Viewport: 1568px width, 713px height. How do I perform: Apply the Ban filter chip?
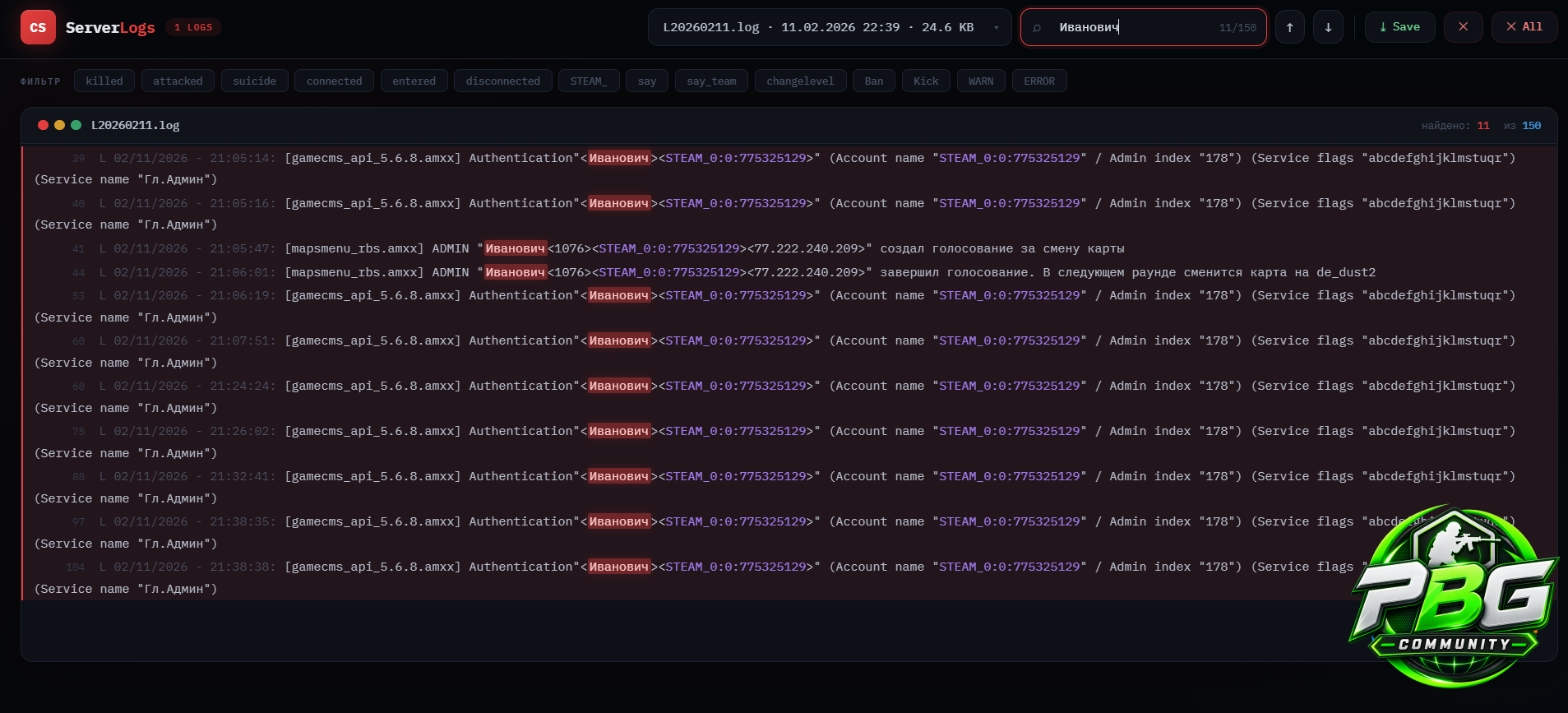click(x=874, y=81)
